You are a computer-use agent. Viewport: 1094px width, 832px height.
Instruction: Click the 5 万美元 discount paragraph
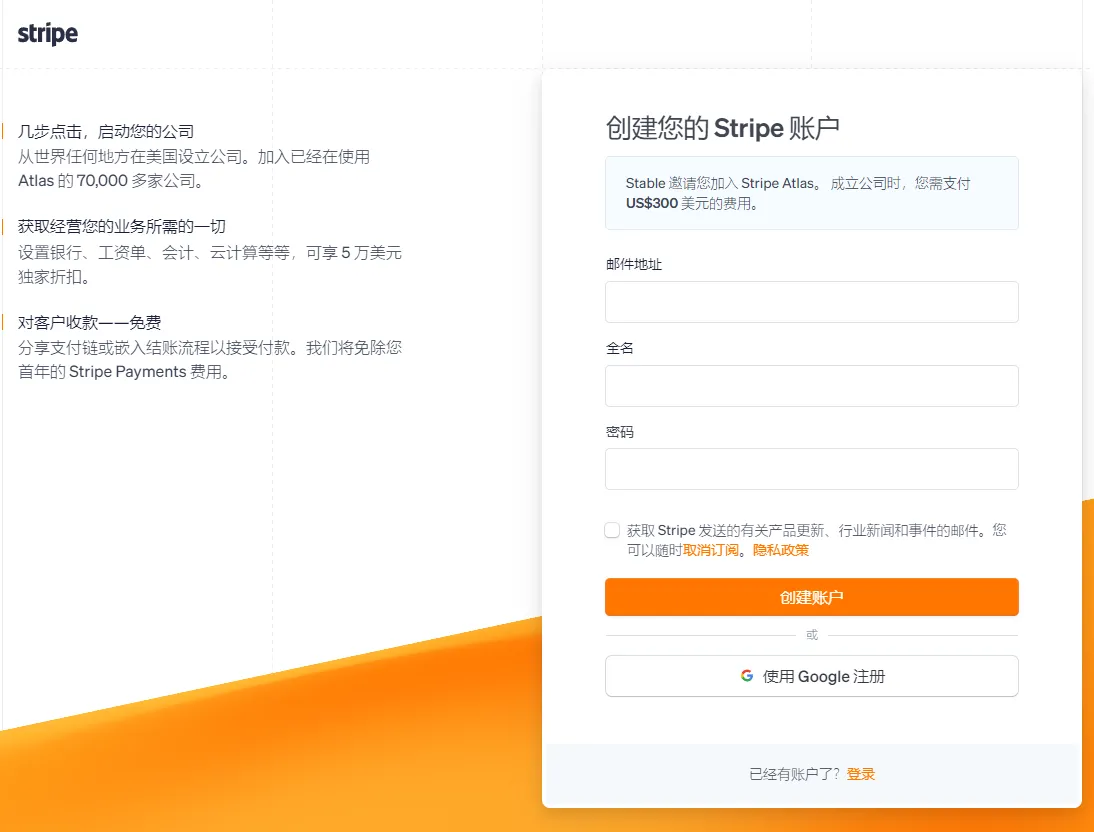pyautogui.click(x=210, y=265)
